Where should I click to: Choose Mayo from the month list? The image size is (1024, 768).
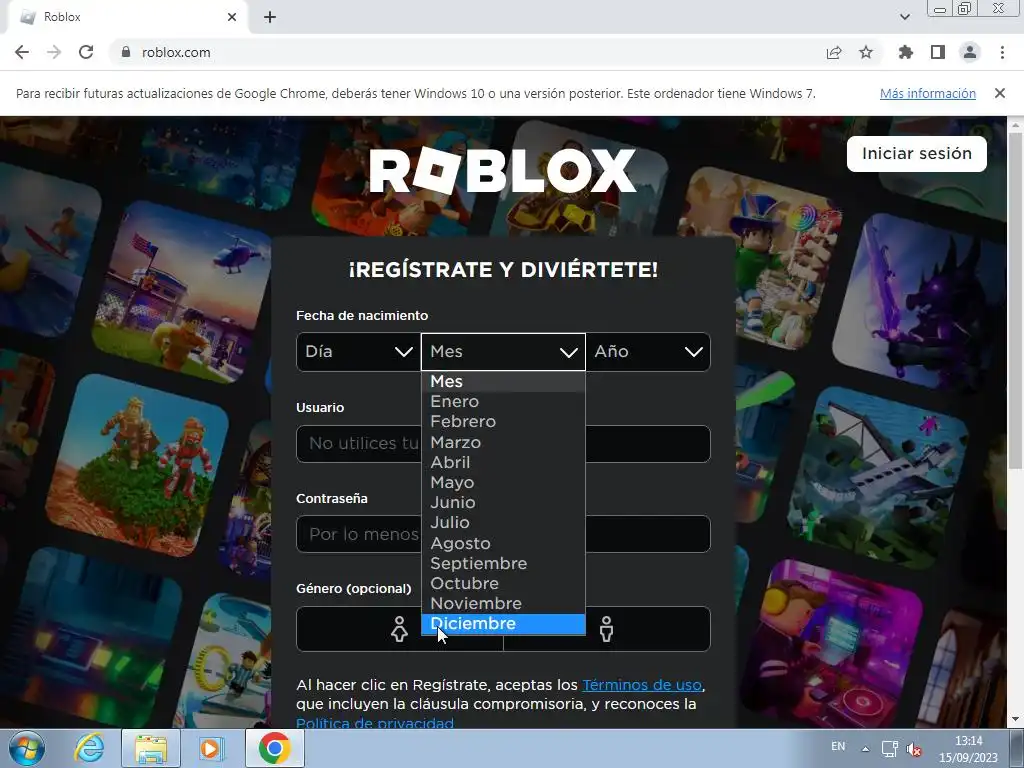504,483
